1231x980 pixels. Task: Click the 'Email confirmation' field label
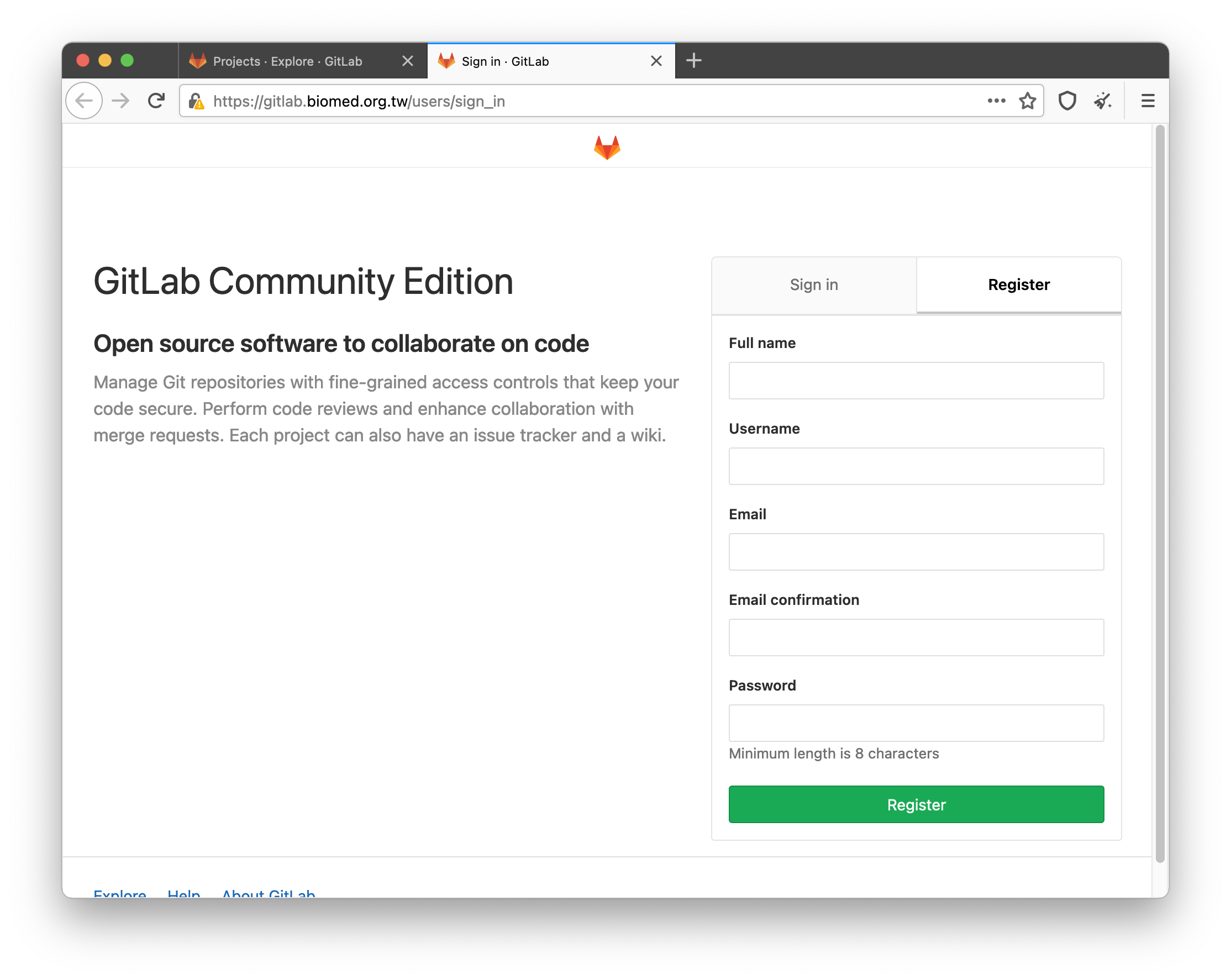tap(793, 600)
